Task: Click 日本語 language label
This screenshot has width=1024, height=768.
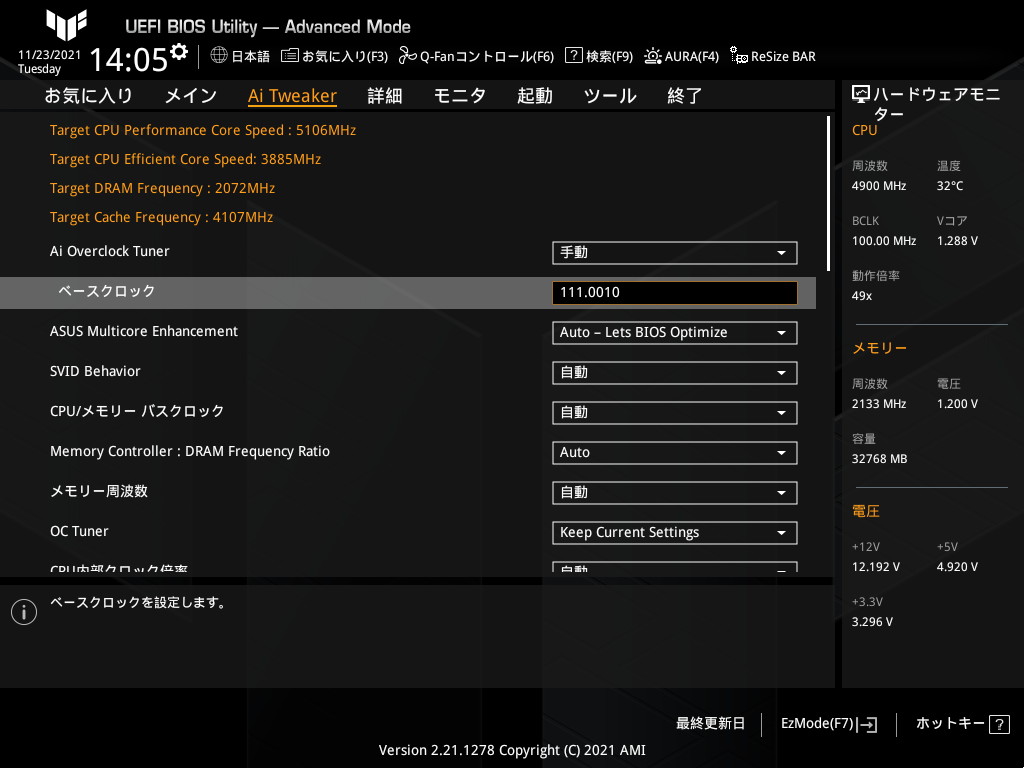Action: [251, 56]
